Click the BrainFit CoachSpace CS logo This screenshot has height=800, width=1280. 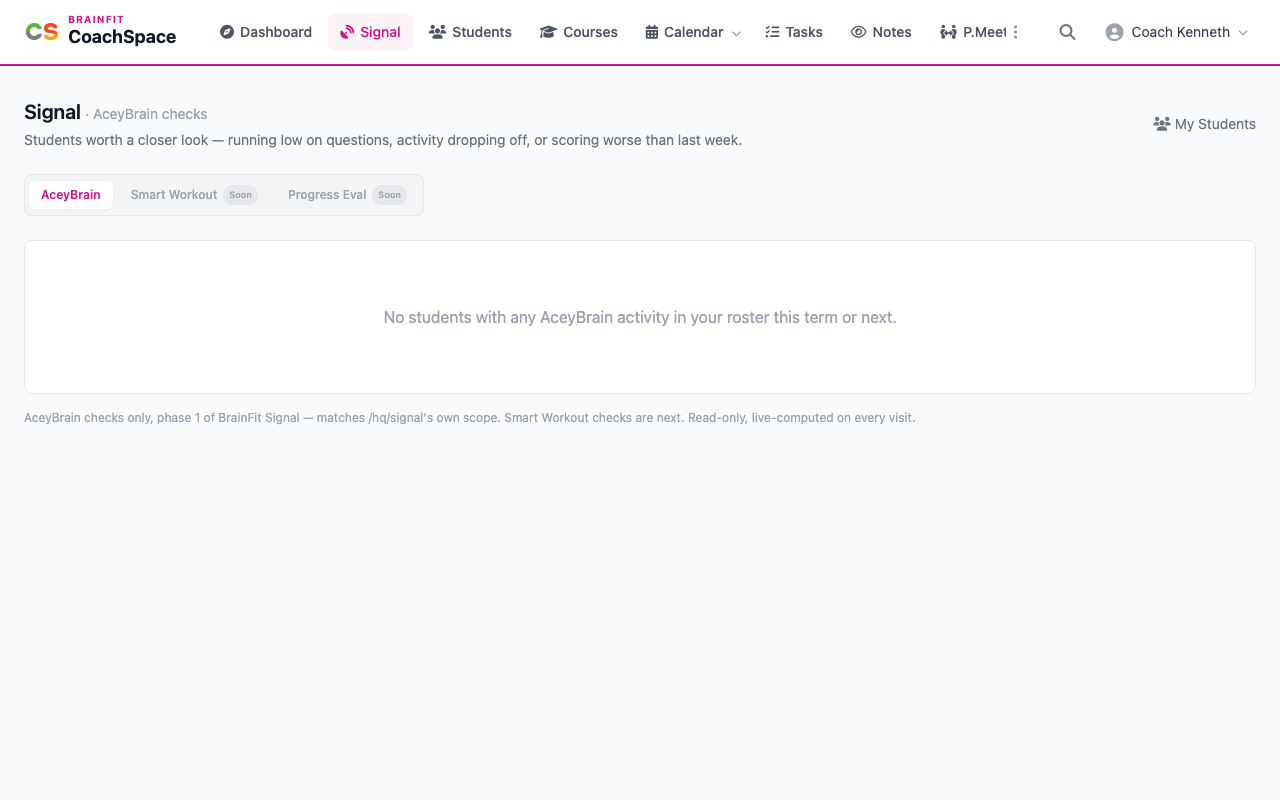point(42,32)
